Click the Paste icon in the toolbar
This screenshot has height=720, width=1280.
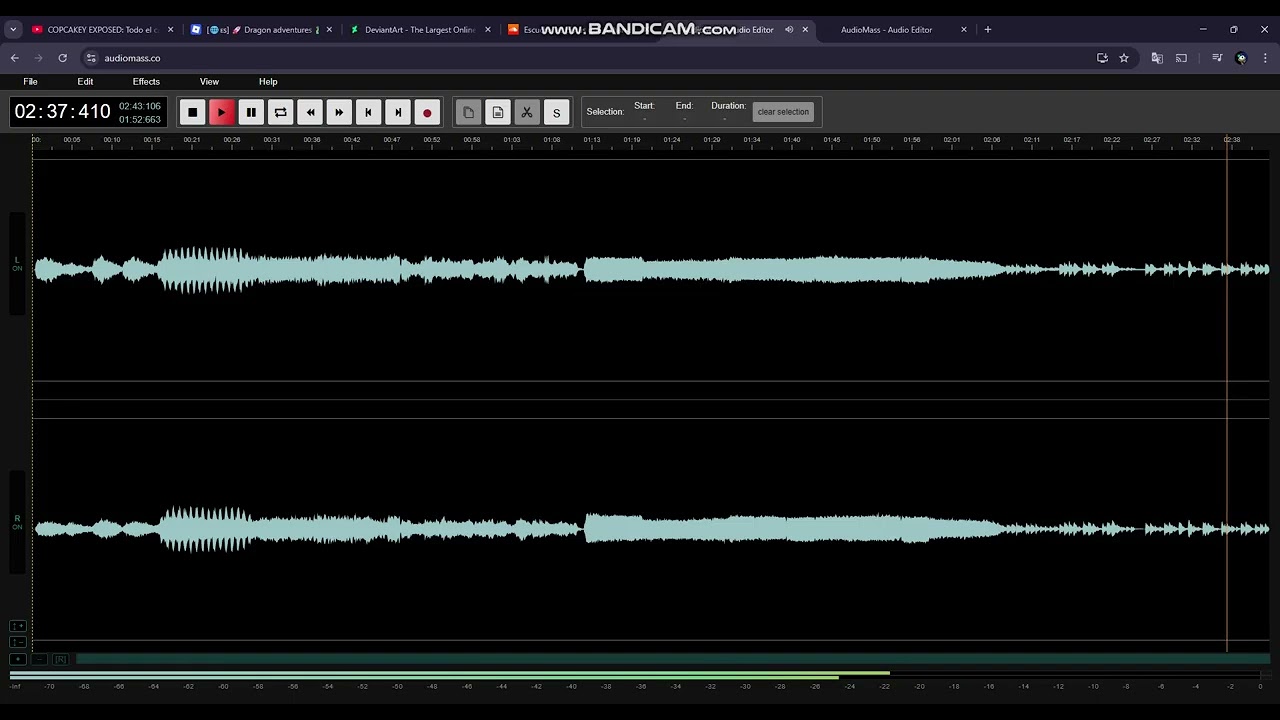pyautogui.click(x=498, y=112)
